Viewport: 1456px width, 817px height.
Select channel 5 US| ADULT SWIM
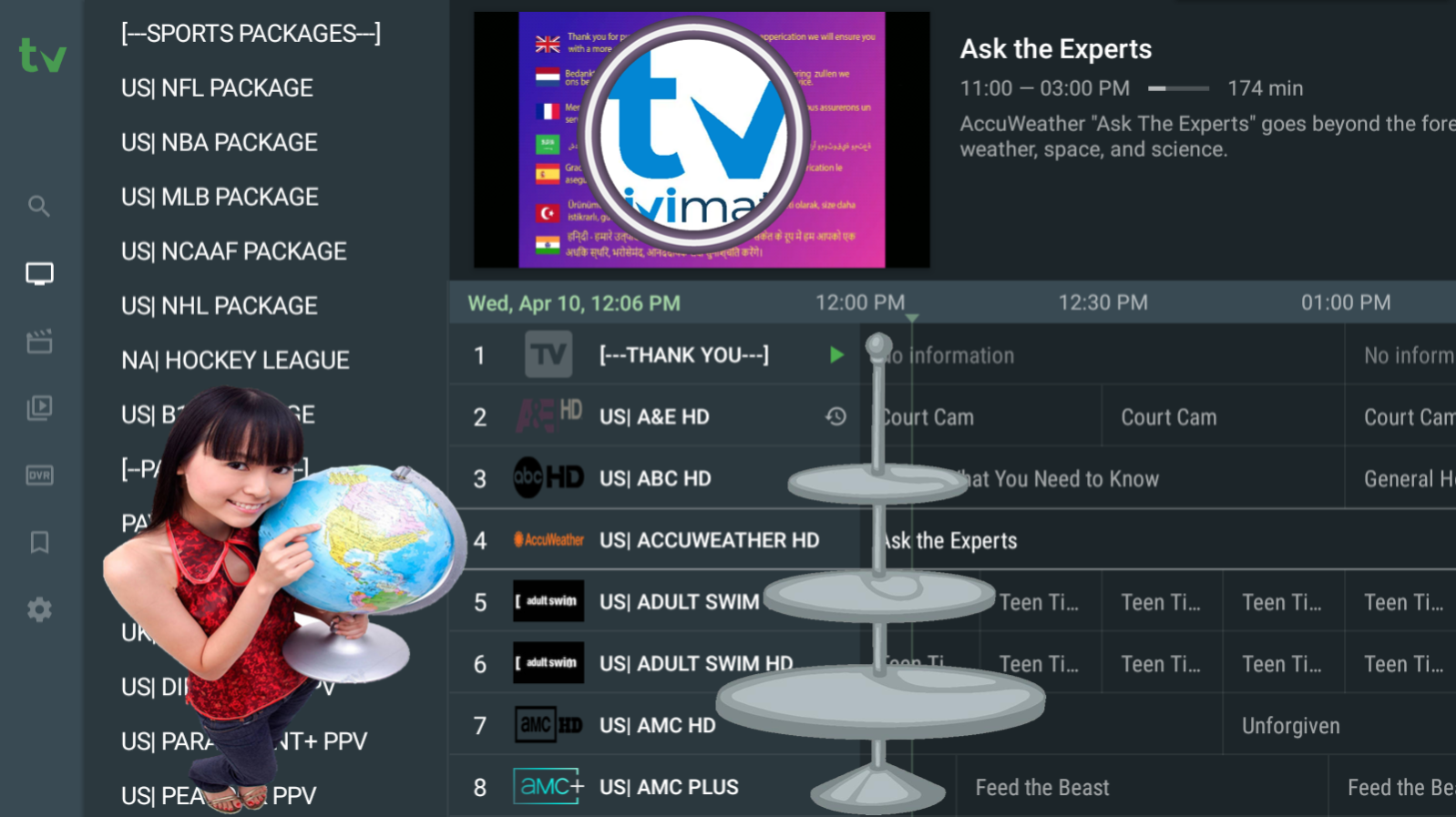click(x=654, y=601)
